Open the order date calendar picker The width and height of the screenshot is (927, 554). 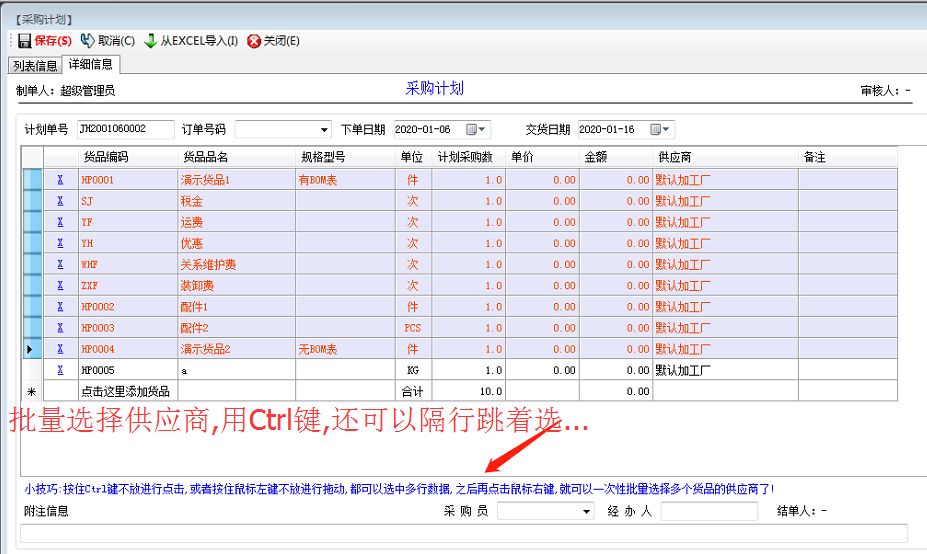[x=470, y=130]
